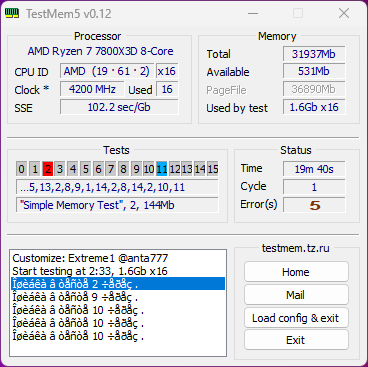
Task: Select the red test 2 box
Action: (x=48, y=169)
